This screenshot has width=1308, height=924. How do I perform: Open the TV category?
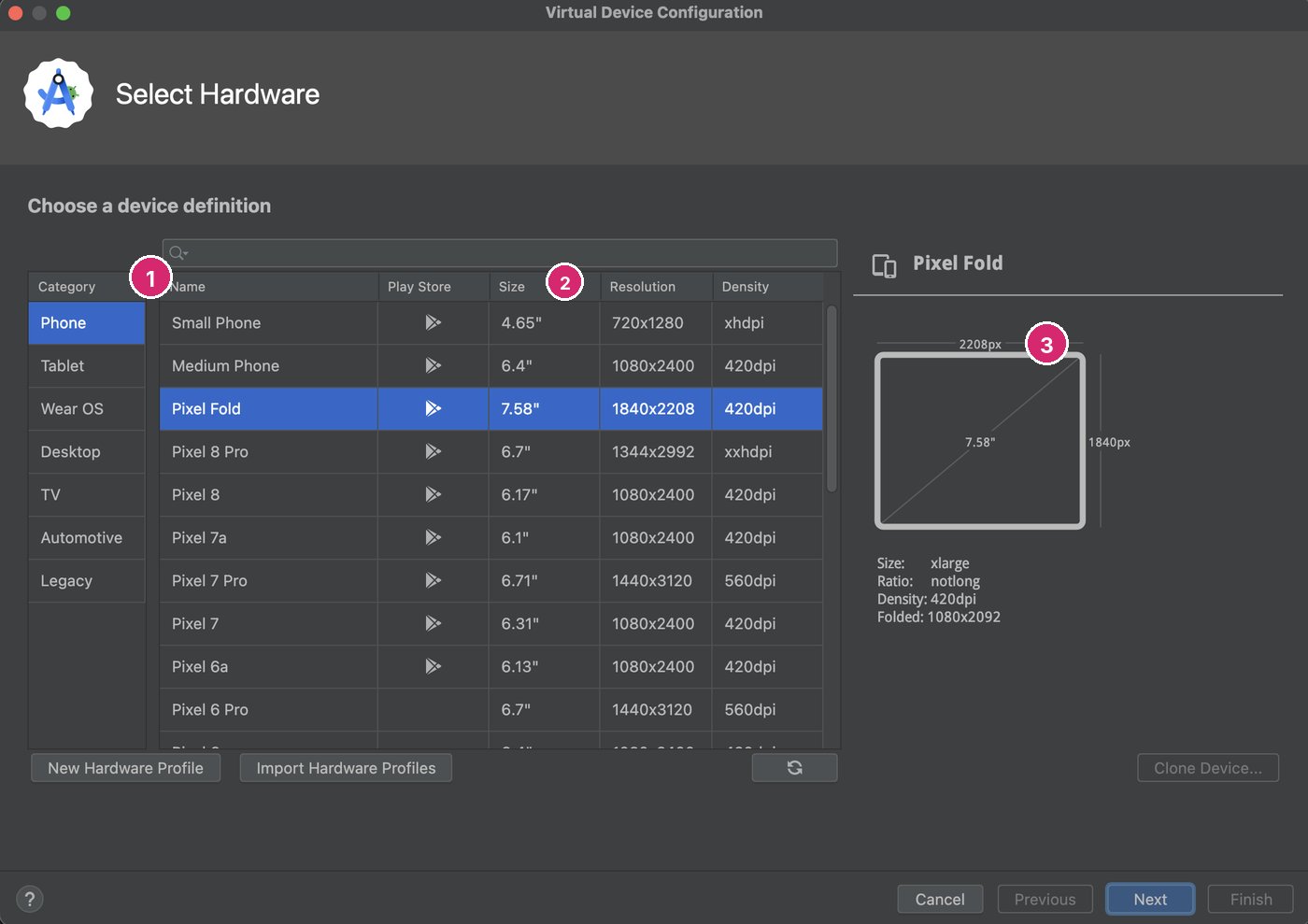(x=87, y=495)
